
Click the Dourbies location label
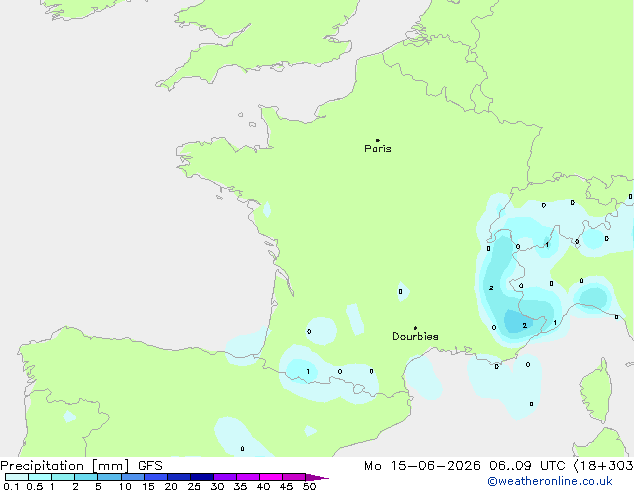(x=415, y=336)
